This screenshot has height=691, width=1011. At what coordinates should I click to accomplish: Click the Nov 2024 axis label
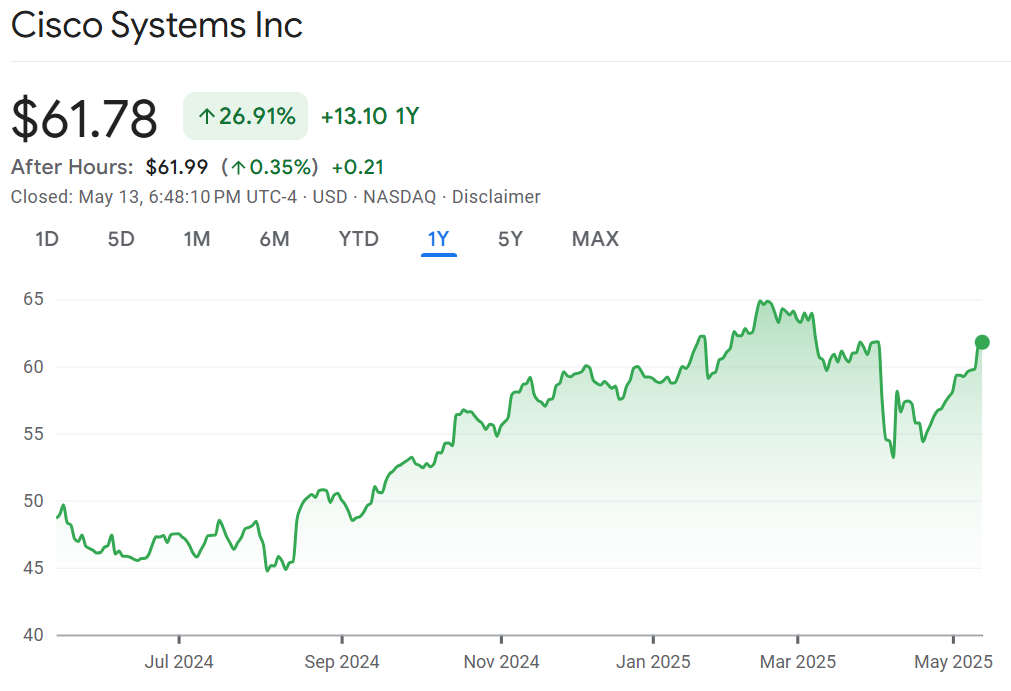(x=502, y=662)
